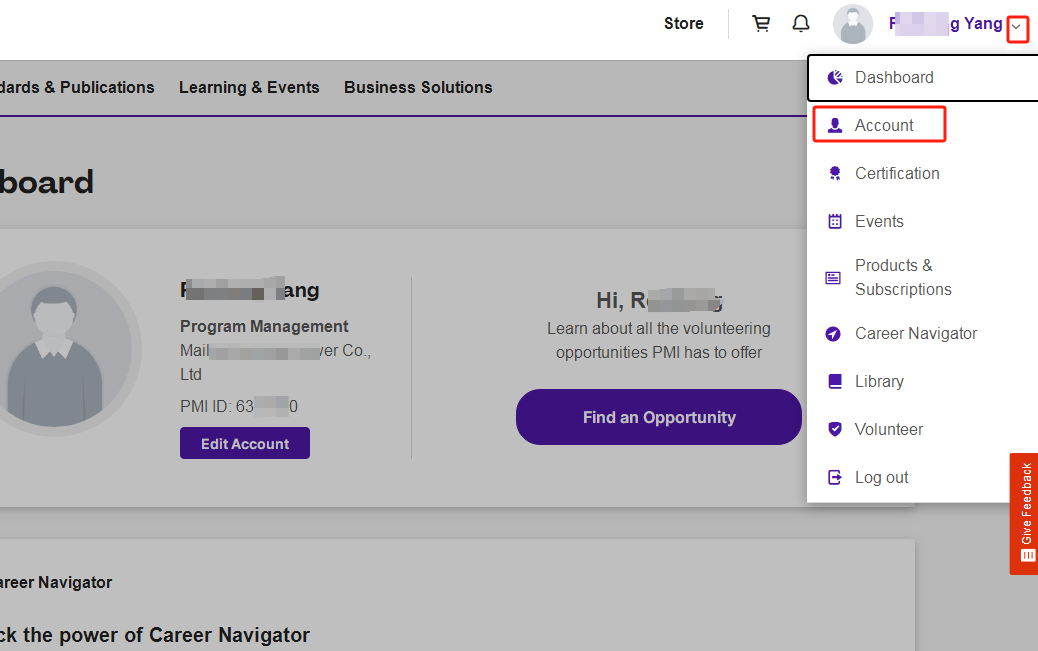The image size is (1038, 651).
Task: Click the Library book icon
Action: point(835,382)
